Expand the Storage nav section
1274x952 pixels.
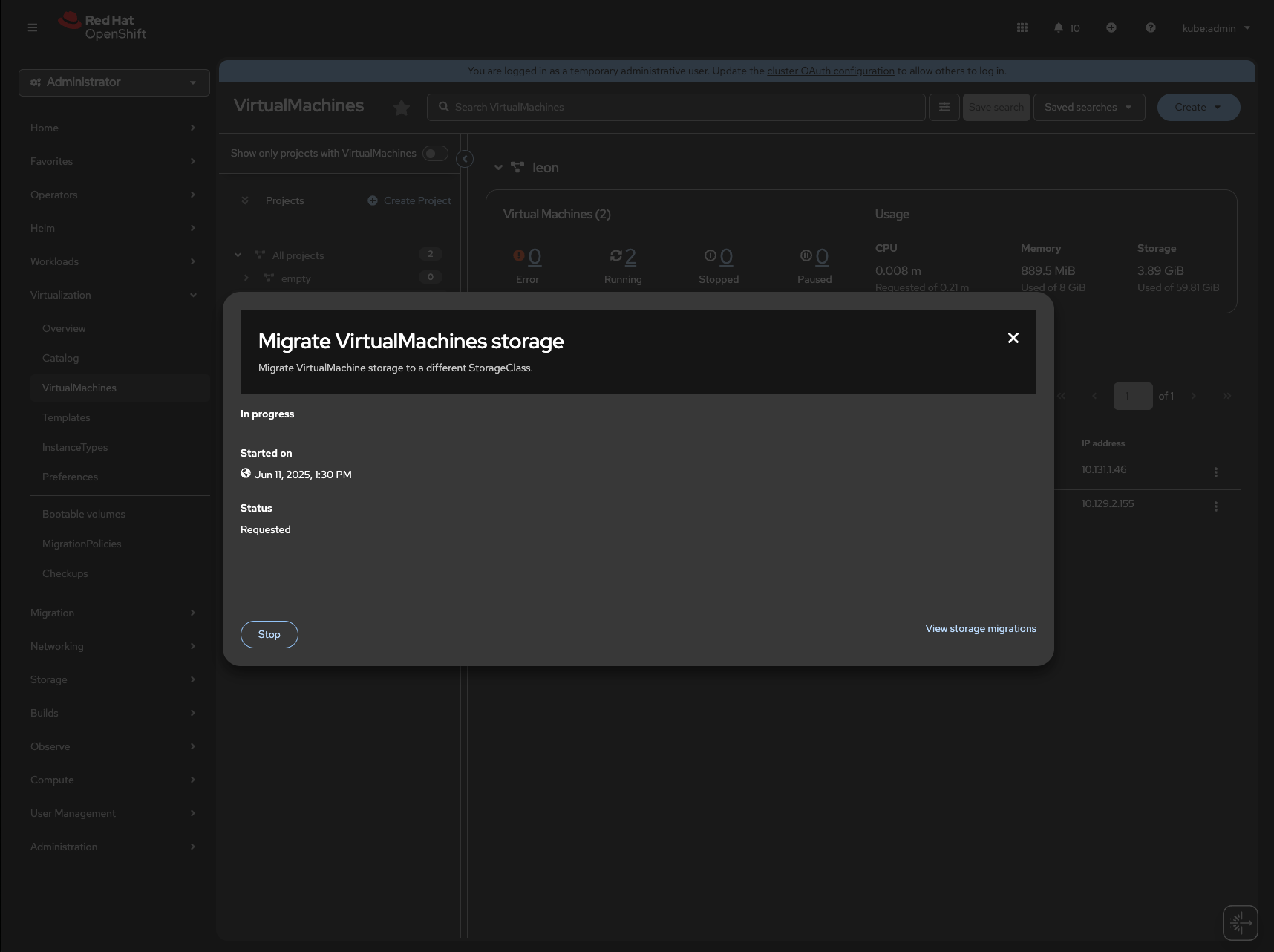point(114,679)
